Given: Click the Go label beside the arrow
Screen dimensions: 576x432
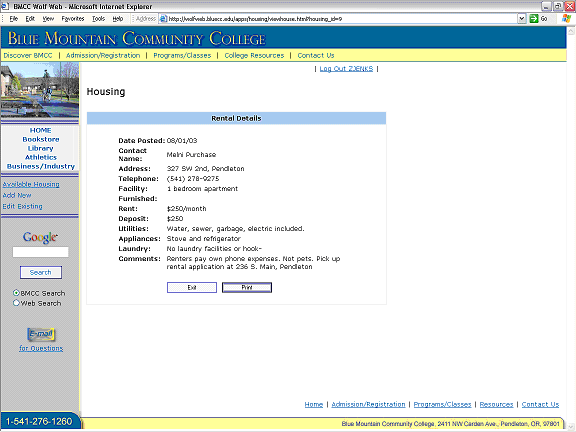Looking at the screenshot, I should tap(544, 19).
